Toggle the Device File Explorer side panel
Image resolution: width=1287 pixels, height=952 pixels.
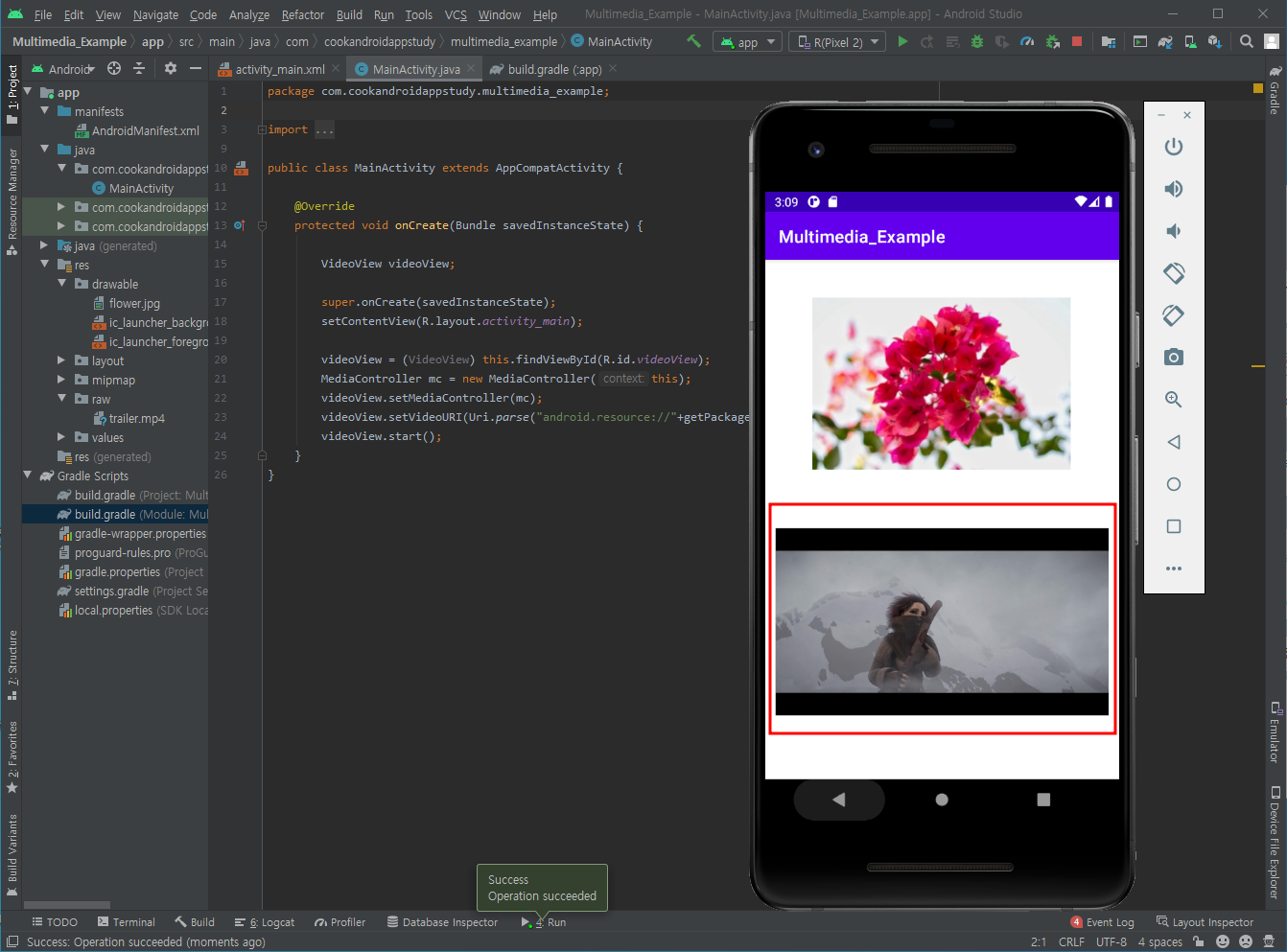click(x=1275, y=842)
